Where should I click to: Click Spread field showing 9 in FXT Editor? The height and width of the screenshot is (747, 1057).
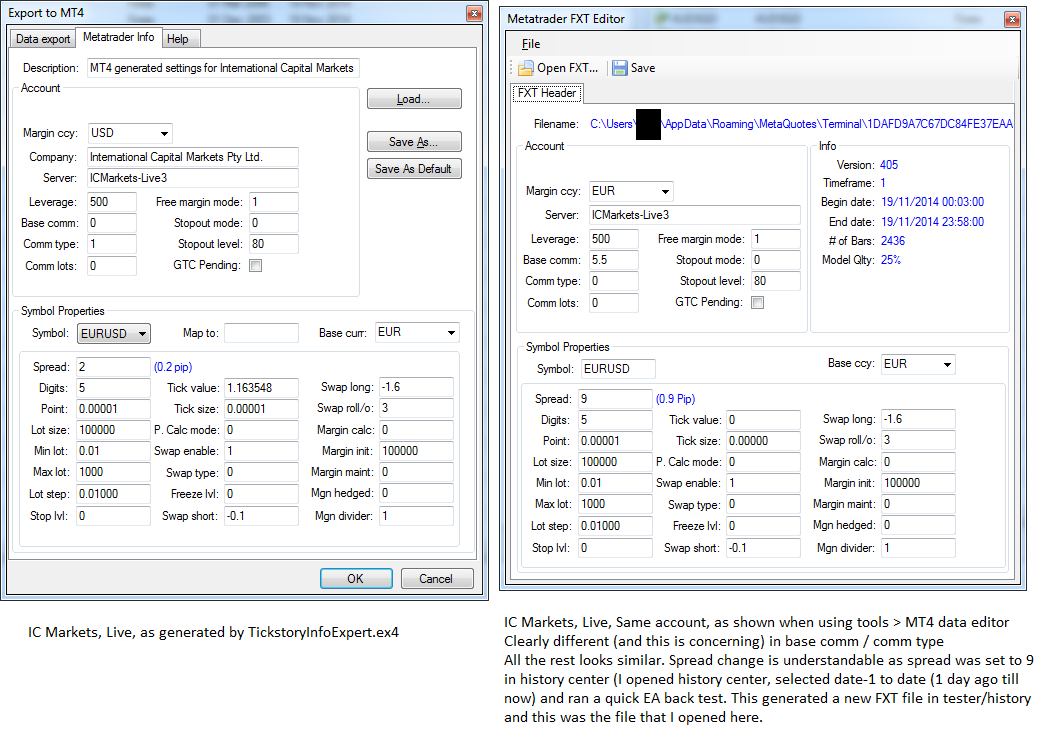[615, 399]
